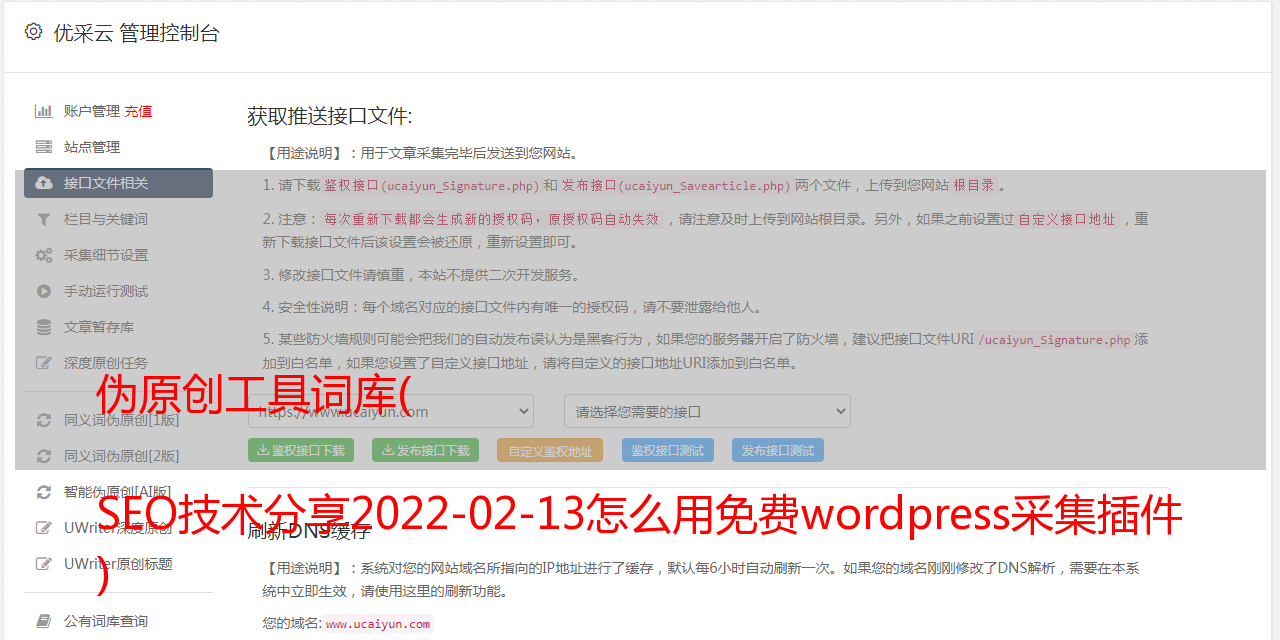This screenshot has height=640, width=1280.
Task: Open UWriter深度原创 in the sidebar
Action: [x=118, y=528]
